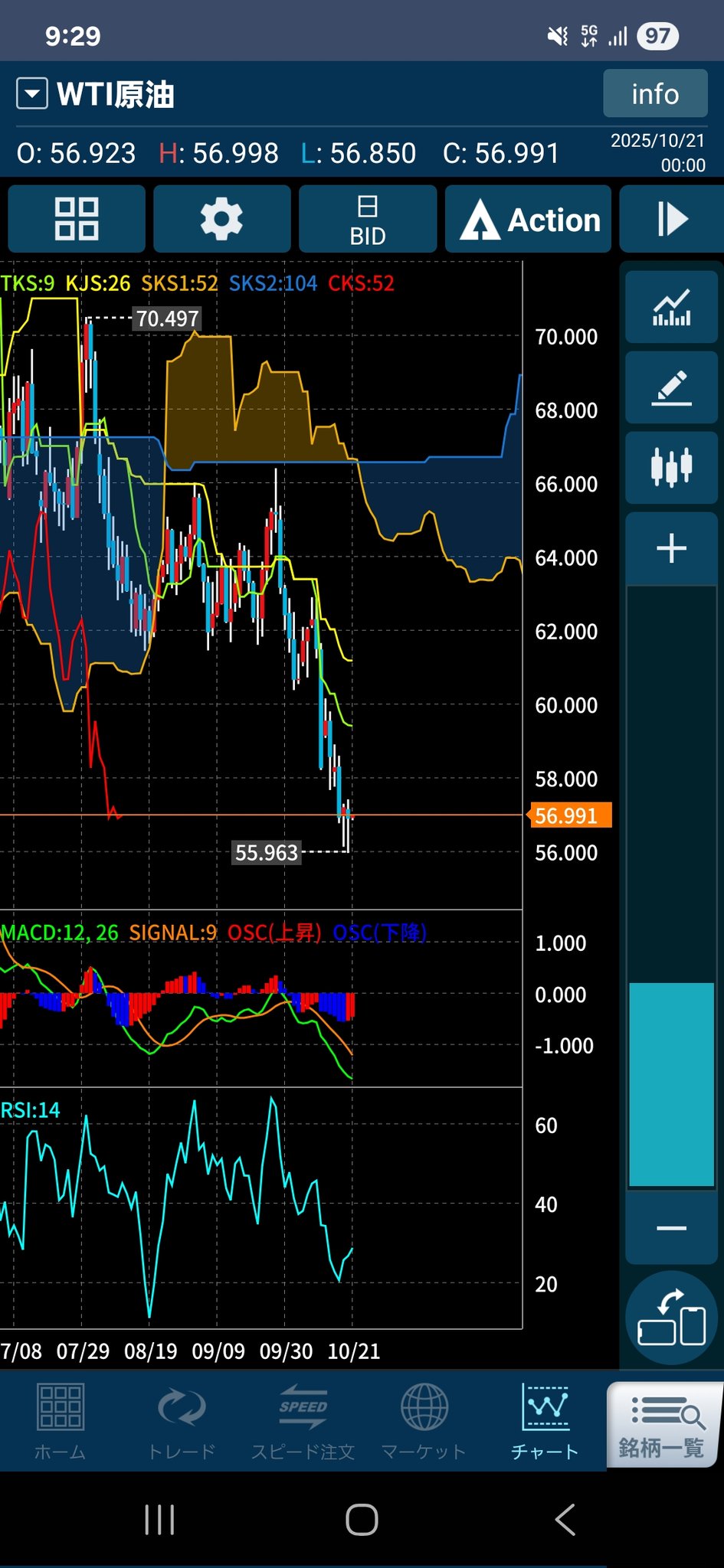The image size is (724, 1568).
Task: Open the four-grid chart layout icon
Action: [x=77, y=219]
